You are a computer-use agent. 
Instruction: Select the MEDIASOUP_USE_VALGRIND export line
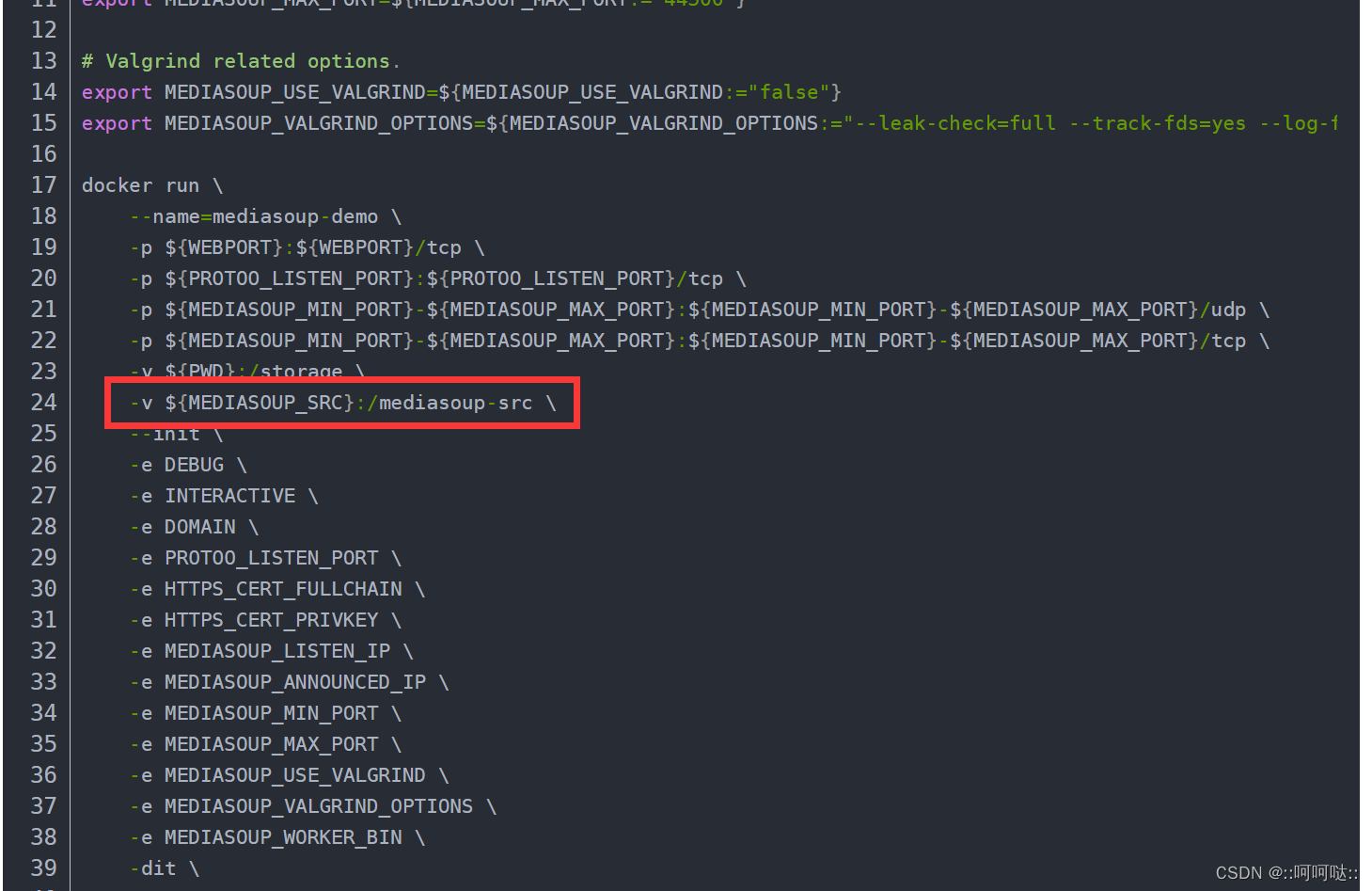coord(462,92)
